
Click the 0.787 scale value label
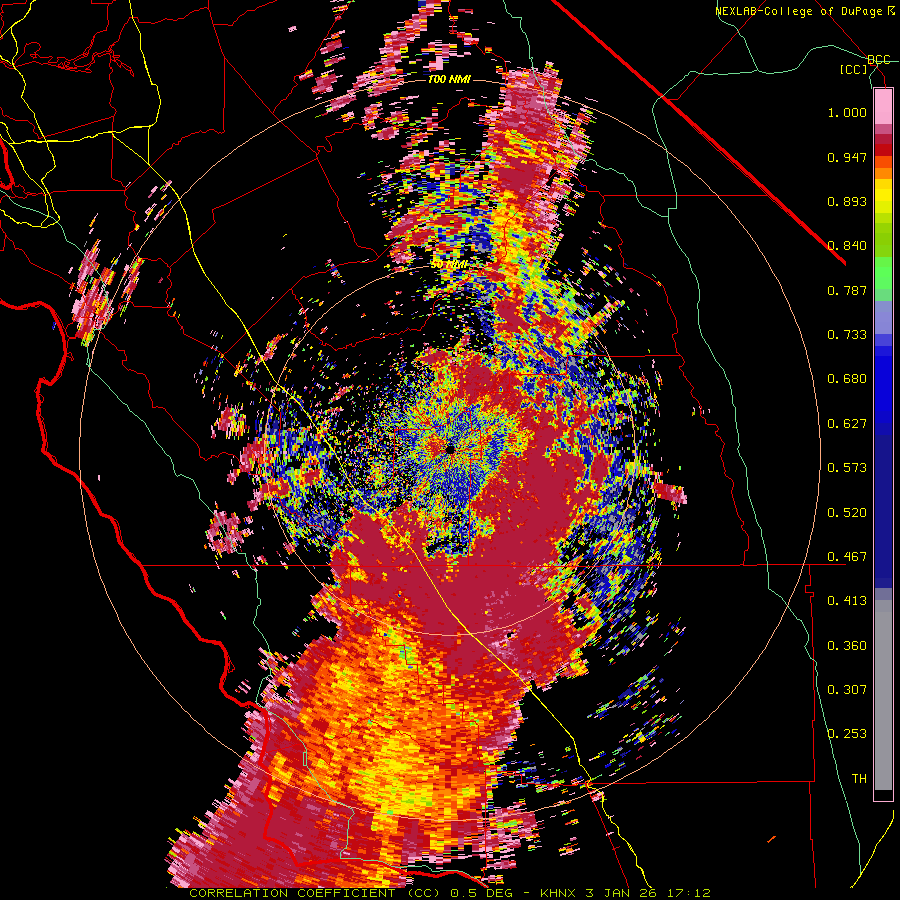point(847,290)
